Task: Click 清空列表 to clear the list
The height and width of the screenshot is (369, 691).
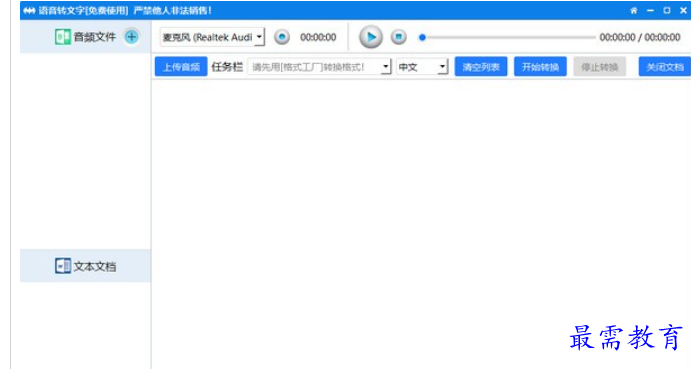Action: tap(481, 67)
